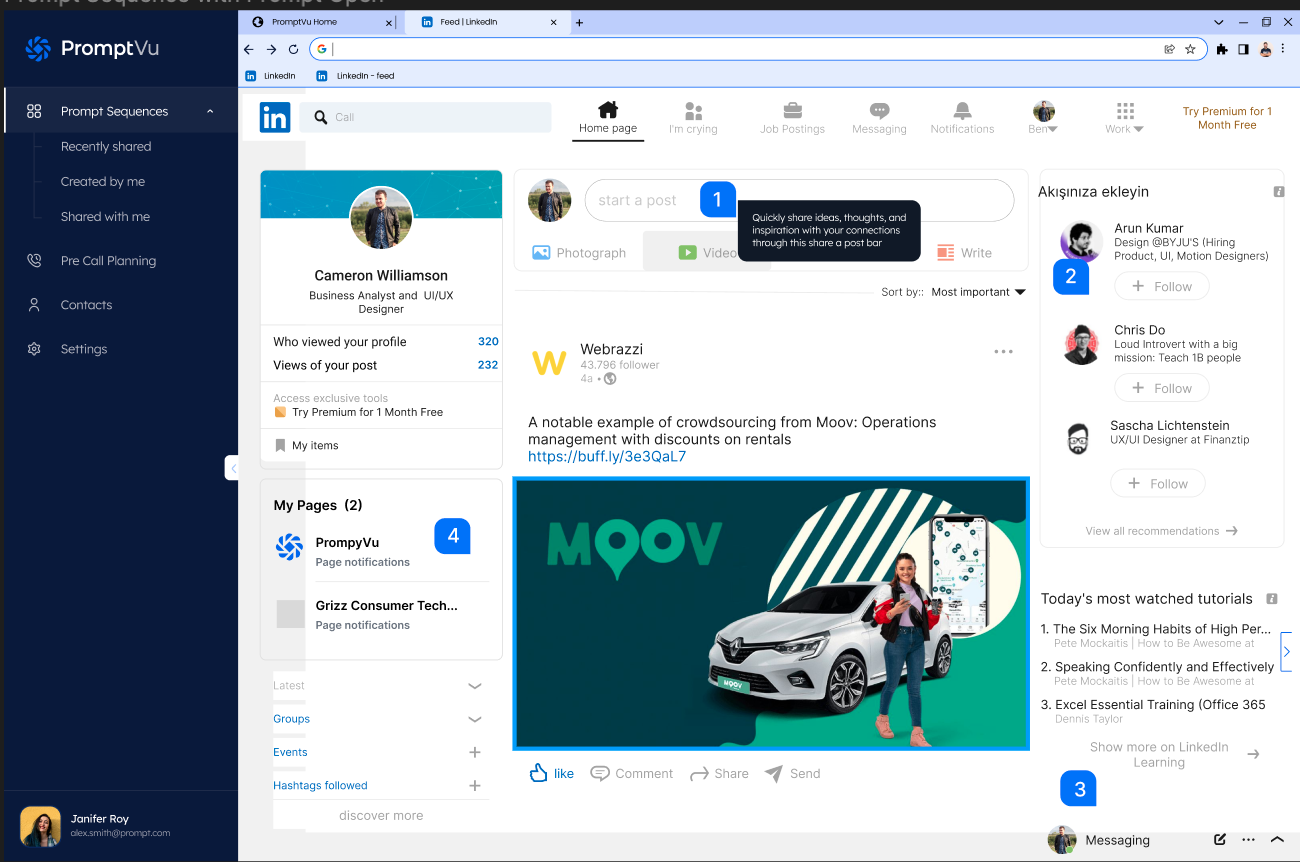Open My items bookmark entry
Viewport: 1300px width, 862px height.
(x=306, y=446)
